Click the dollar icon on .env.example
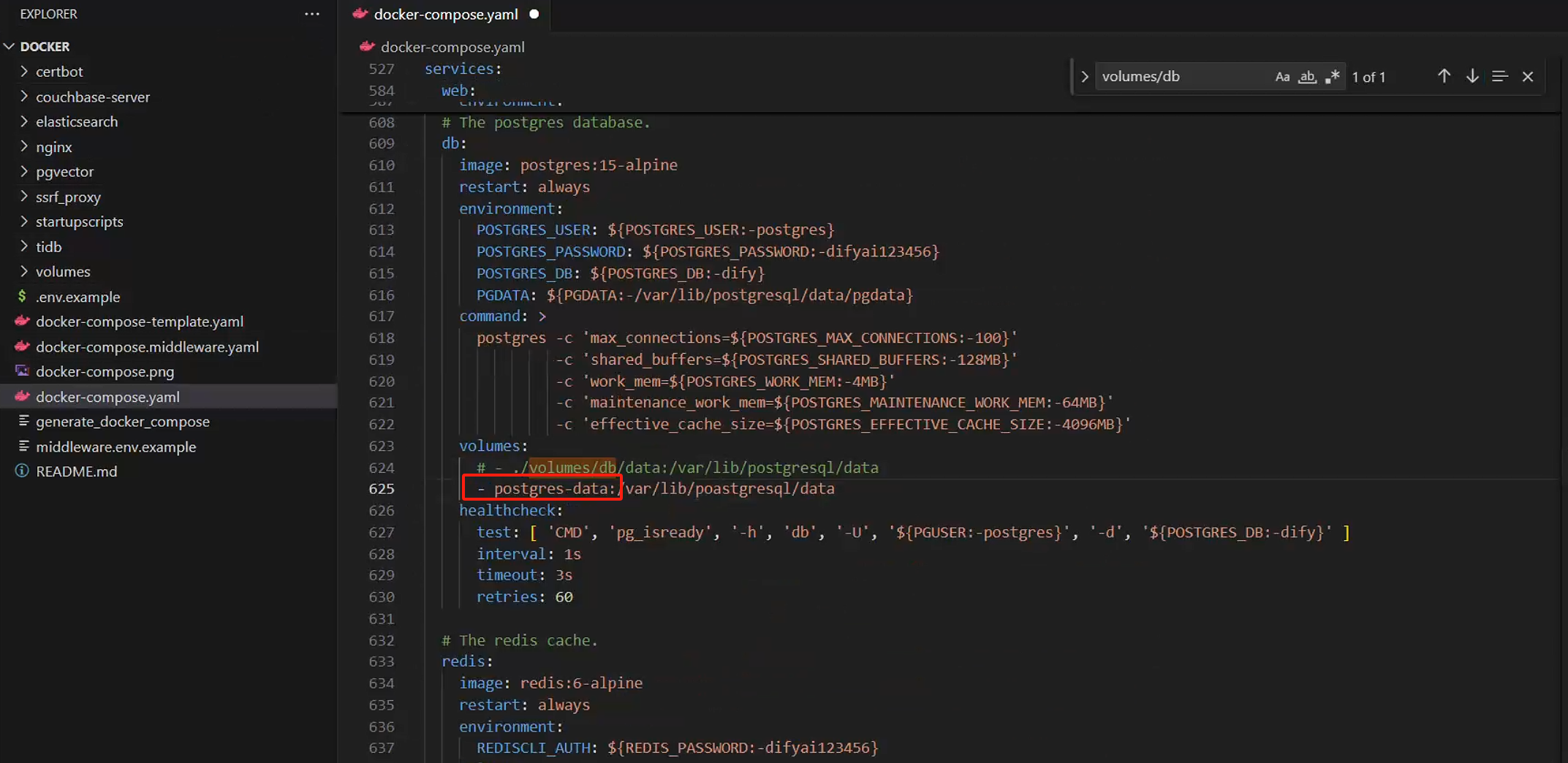 point(21,297)
